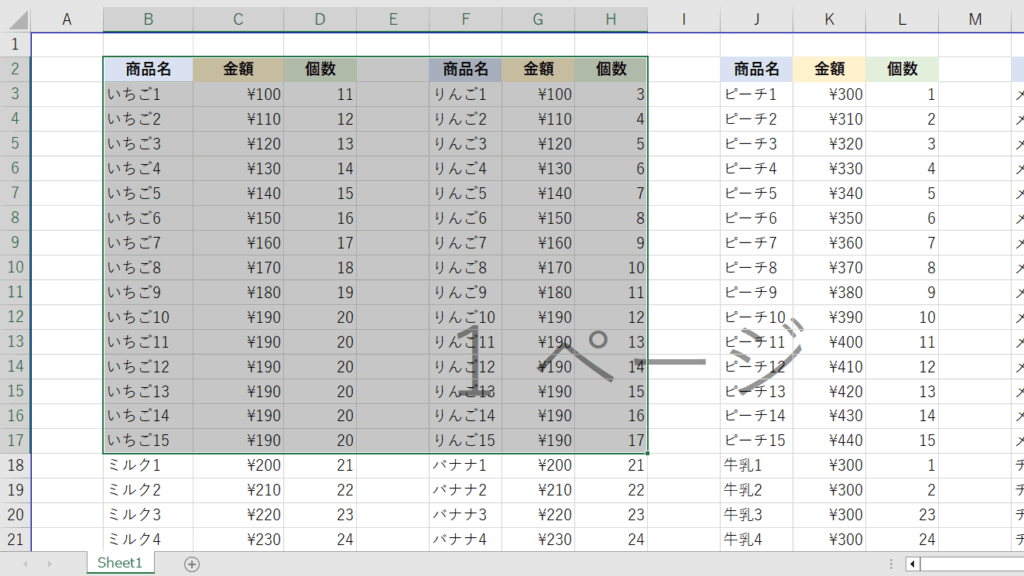The width and height of the screenshot is (1024, 576).
Task: Select column J header
Action: [756, 20]
